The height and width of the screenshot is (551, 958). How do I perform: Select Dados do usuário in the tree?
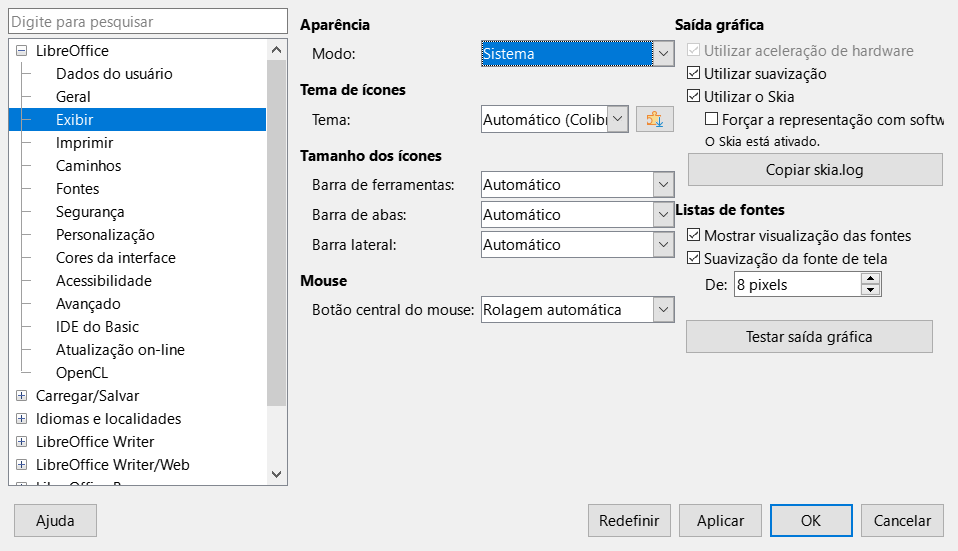114,73
